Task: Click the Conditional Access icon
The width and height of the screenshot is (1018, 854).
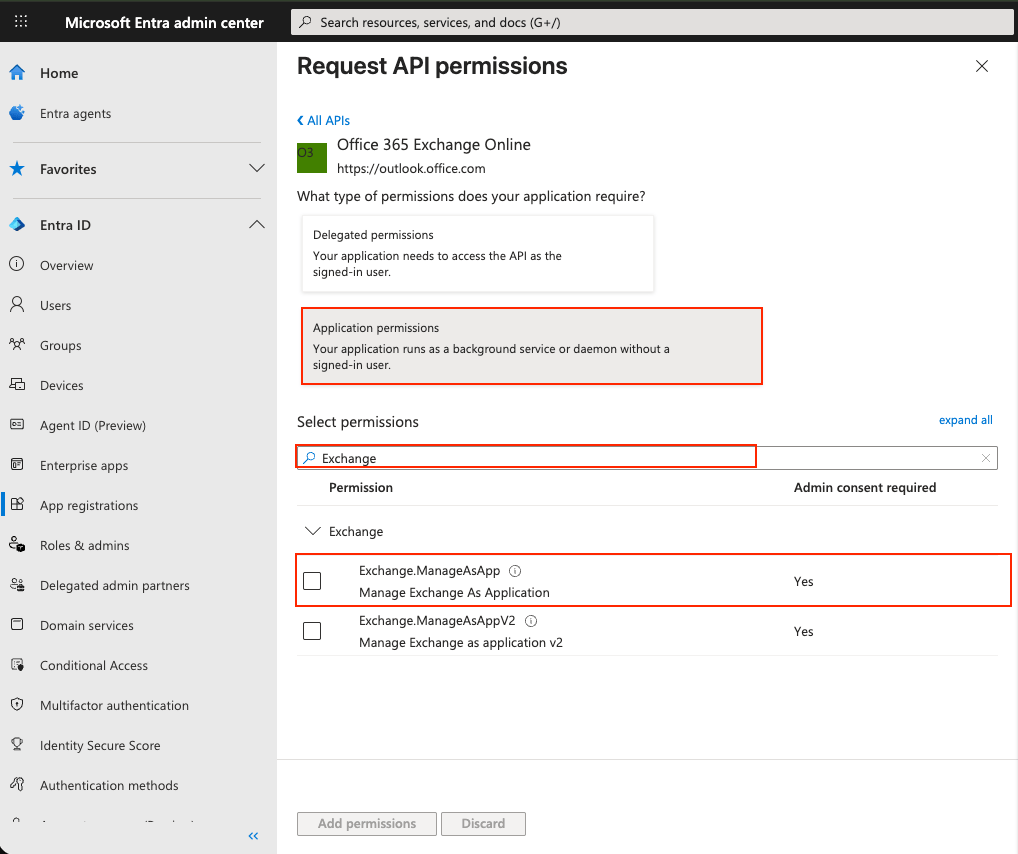Action: click(18, 665)
